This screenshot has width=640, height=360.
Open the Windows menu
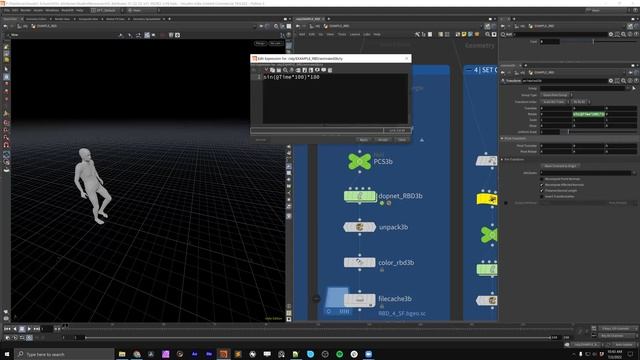click(x=52, y=10)
